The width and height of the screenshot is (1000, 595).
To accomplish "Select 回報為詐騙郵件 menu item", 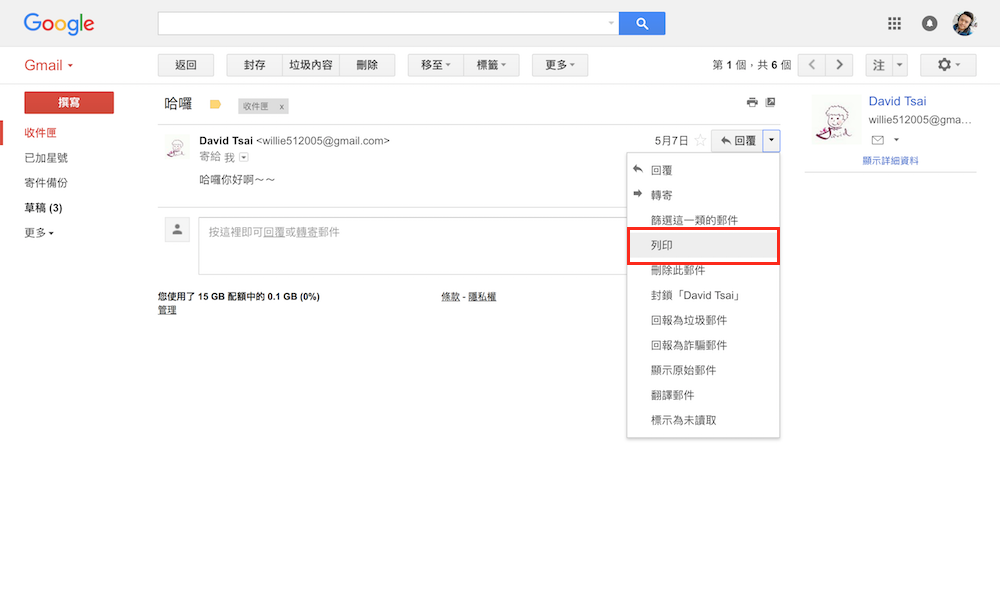I will coord(703,345).
